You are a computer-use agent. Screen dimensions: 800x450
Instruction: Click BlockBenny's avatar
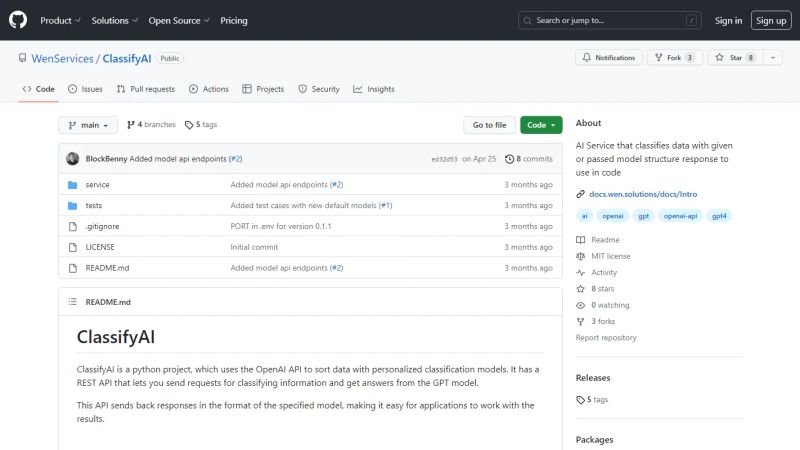click(x=72, y=159)
